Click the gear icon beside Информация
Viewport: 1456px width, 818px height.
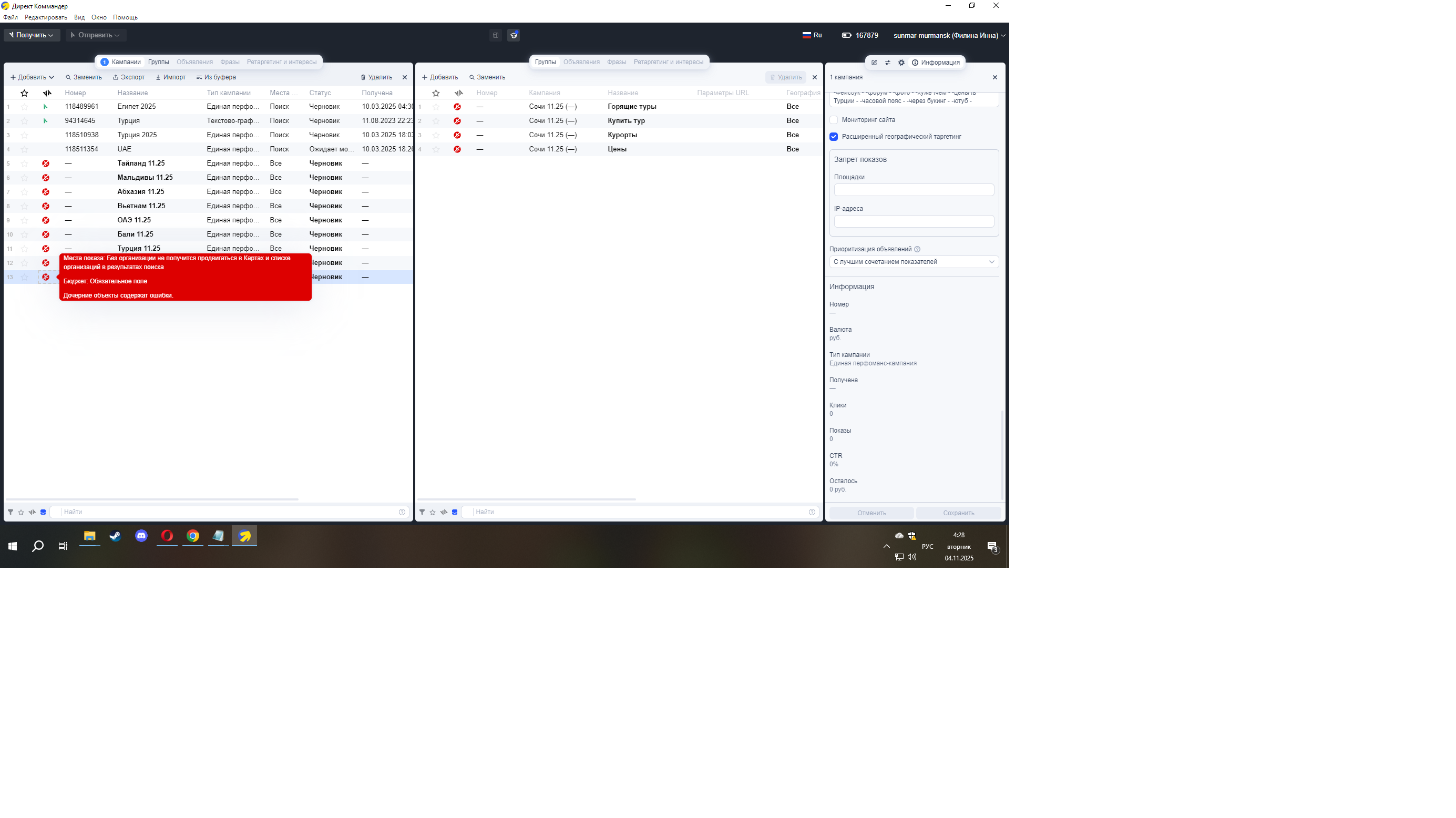(901, 63)
